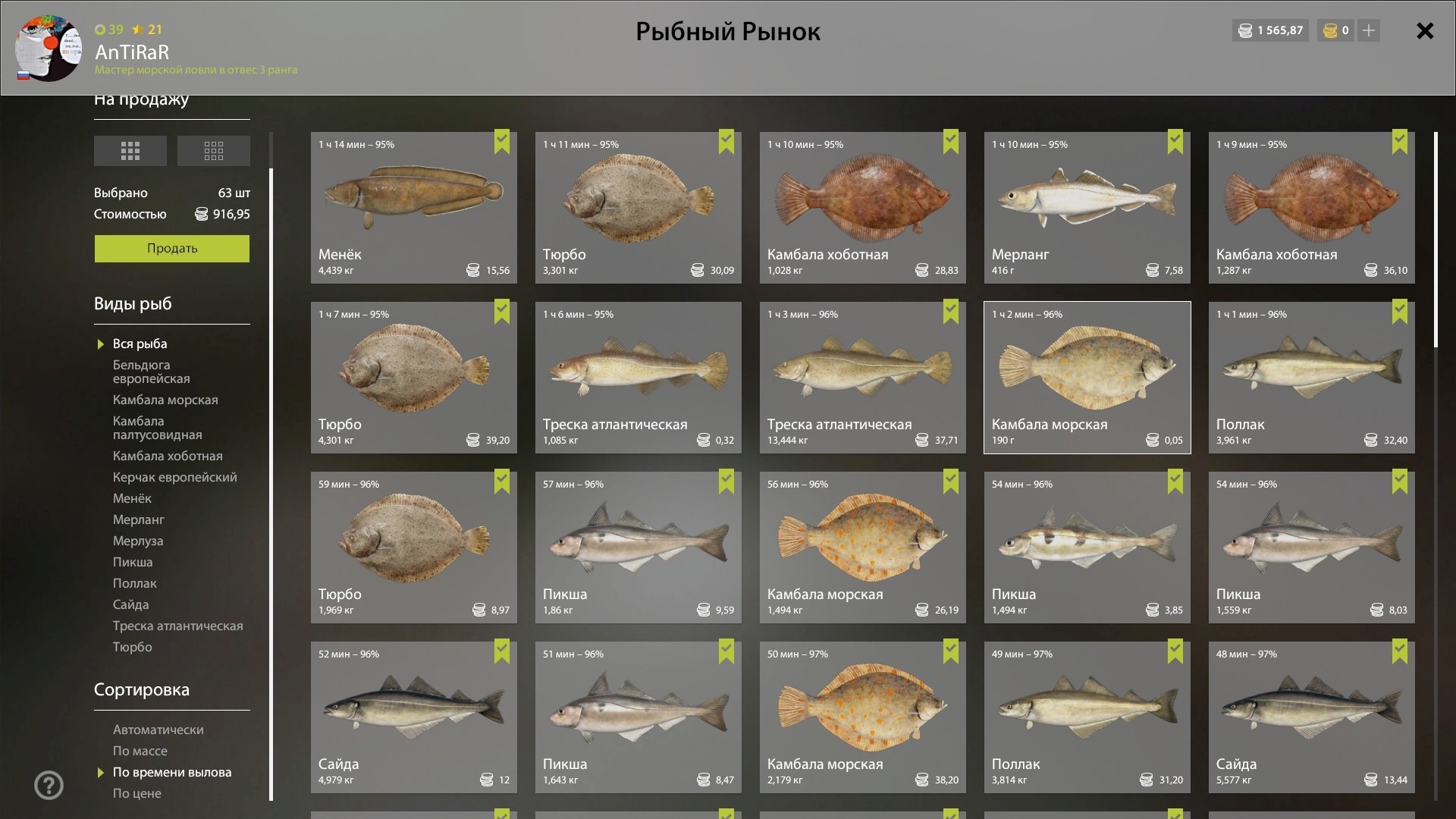Viewport: 1456px width, 819px height.
Task: Filter fish list by Камбала хоботная
Action: tap(168, 456)
